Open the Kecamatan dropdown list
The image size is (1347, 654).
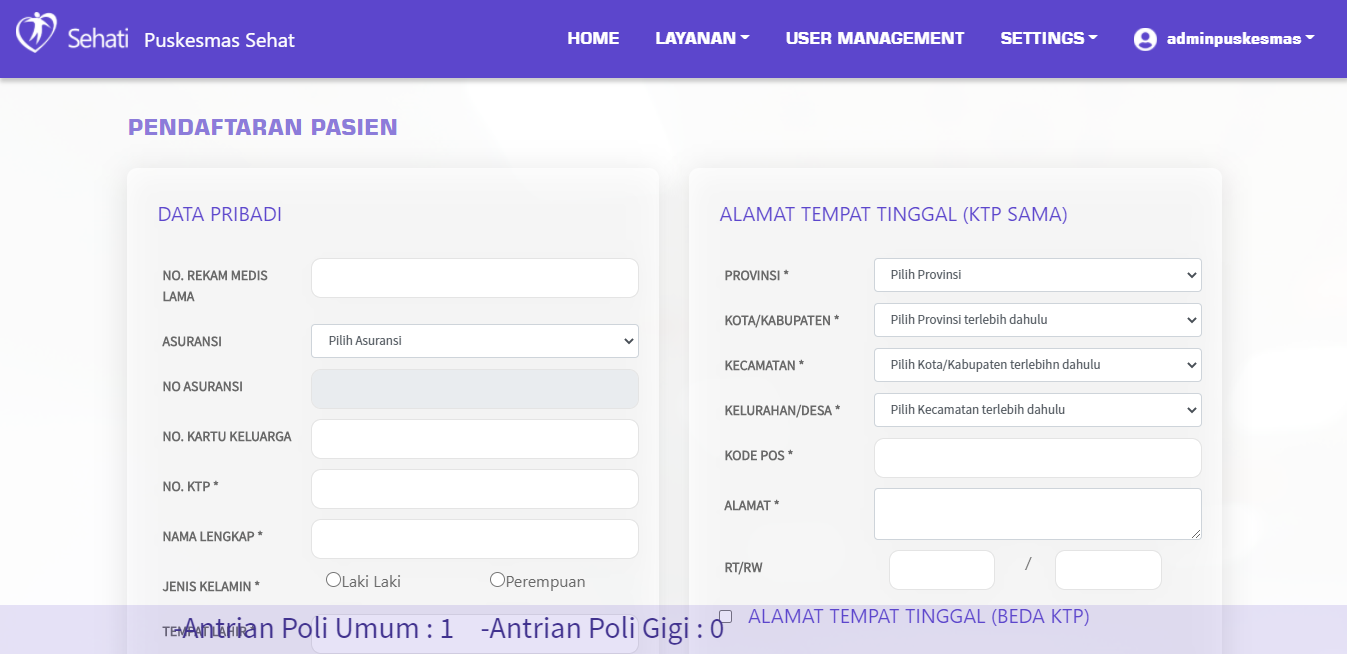[x=1037, y=365]
